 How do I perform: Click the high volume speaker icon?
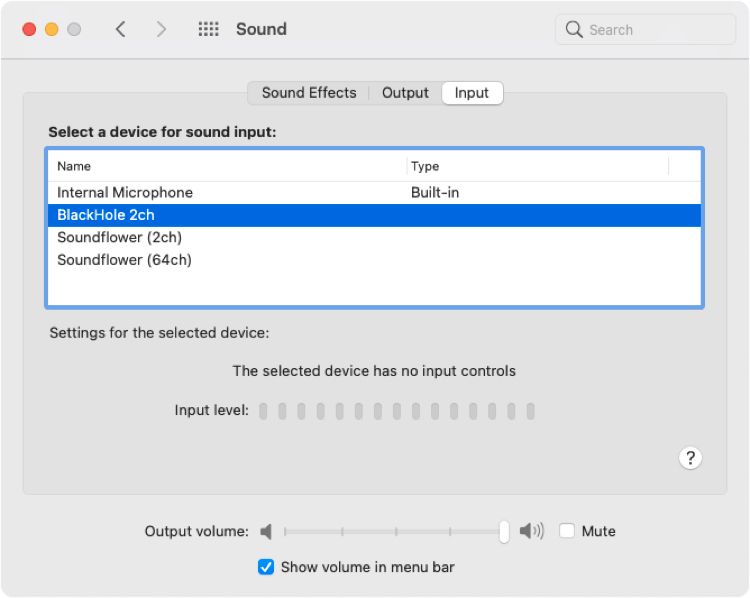click(x=531, y=531)
